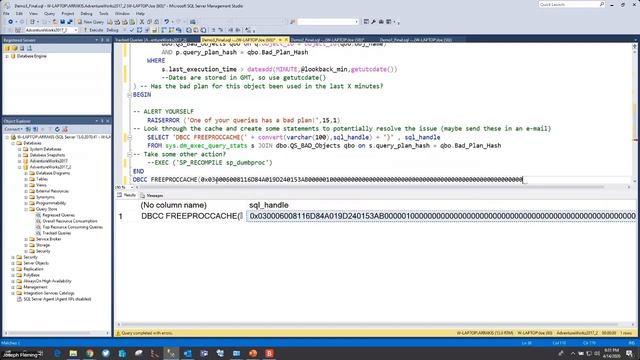Select the Storage folder
The image size is (640, 360).
pos(43,245)
